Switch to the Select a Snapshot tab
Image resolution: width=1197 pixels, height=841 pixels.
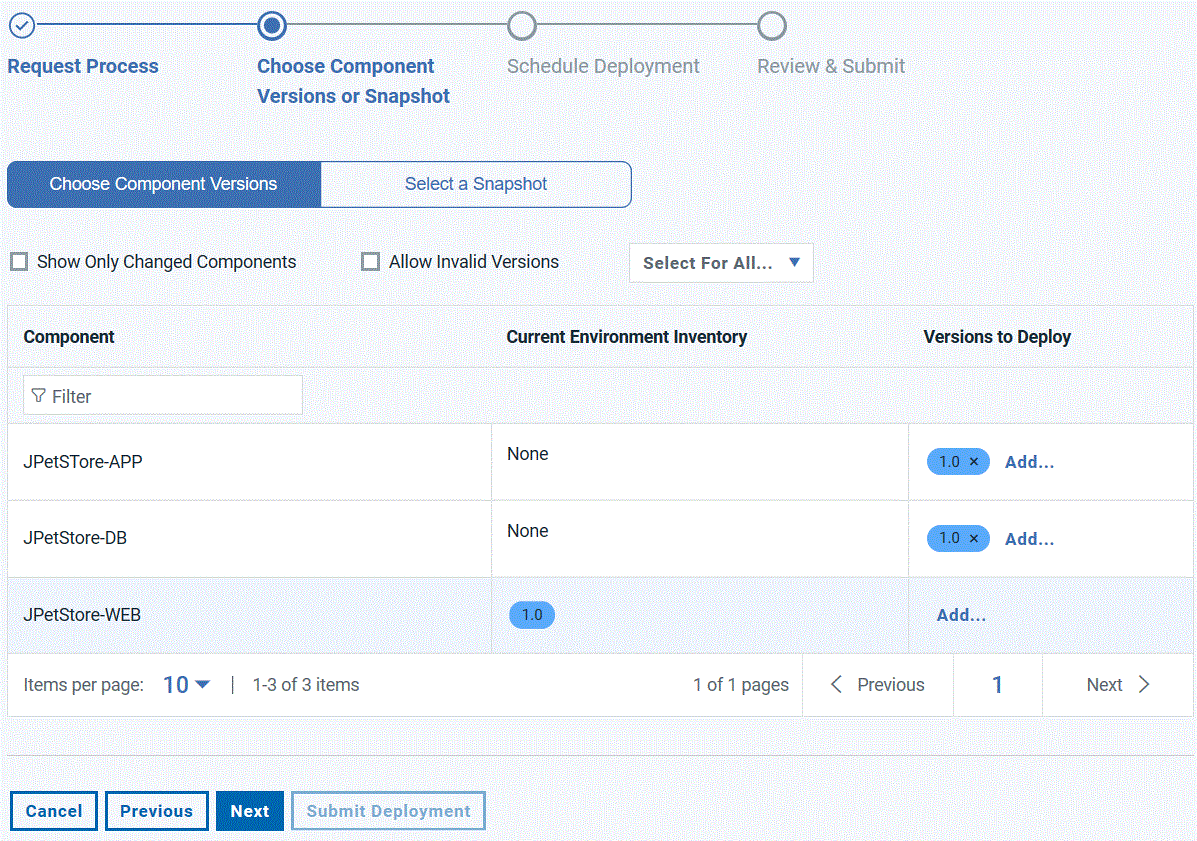476,184
